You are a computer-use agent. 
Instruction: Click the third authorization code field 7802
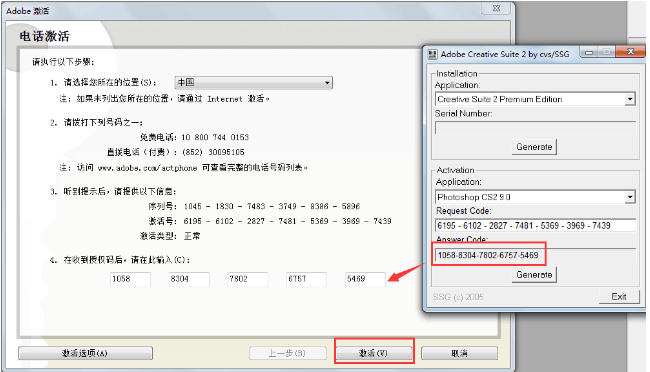(248, 279)
